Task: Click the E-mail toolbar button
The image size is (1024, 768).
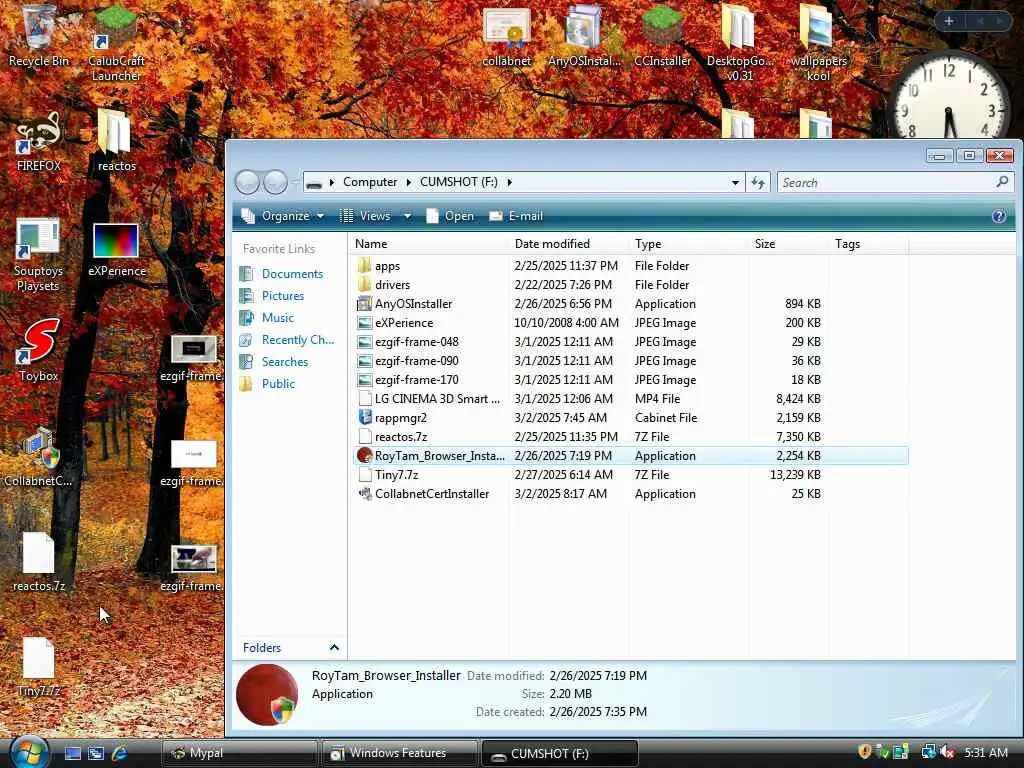Action: coord(516,216)
